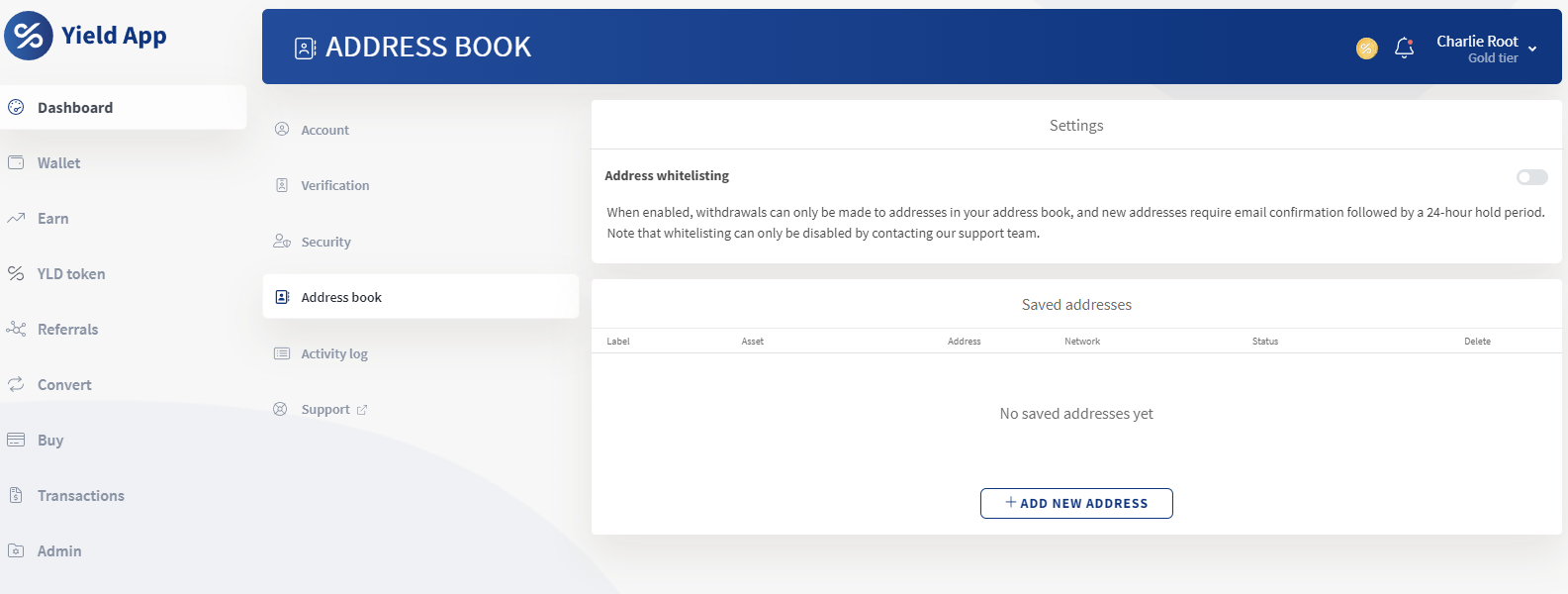
Task: Click the 'Settings' panel heading
Action: (1076, 126)
